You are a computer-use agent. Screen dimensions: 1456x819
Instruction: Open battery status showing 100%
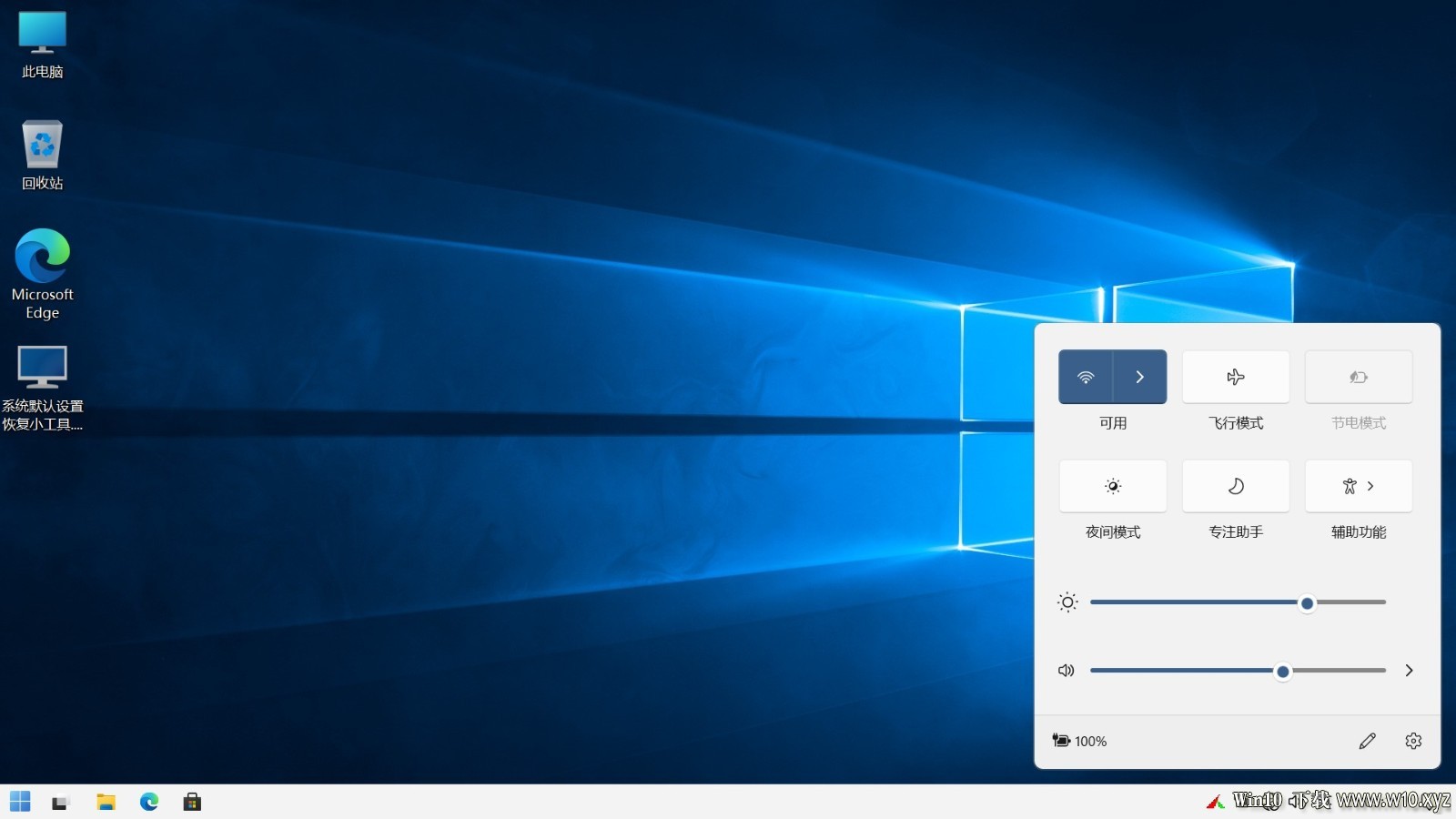[1079, 741]
